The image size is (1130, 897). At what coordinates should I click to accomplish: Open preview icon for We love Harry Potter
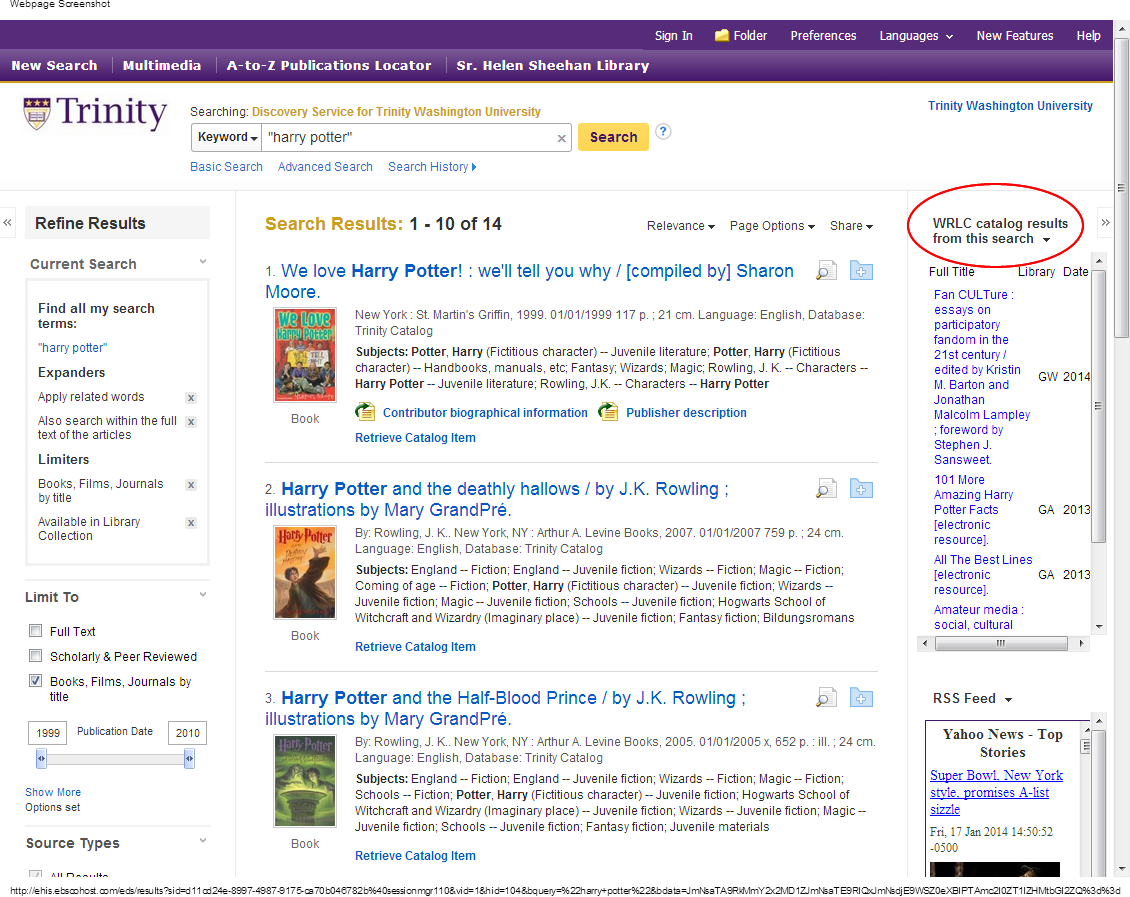click(826, 271)
